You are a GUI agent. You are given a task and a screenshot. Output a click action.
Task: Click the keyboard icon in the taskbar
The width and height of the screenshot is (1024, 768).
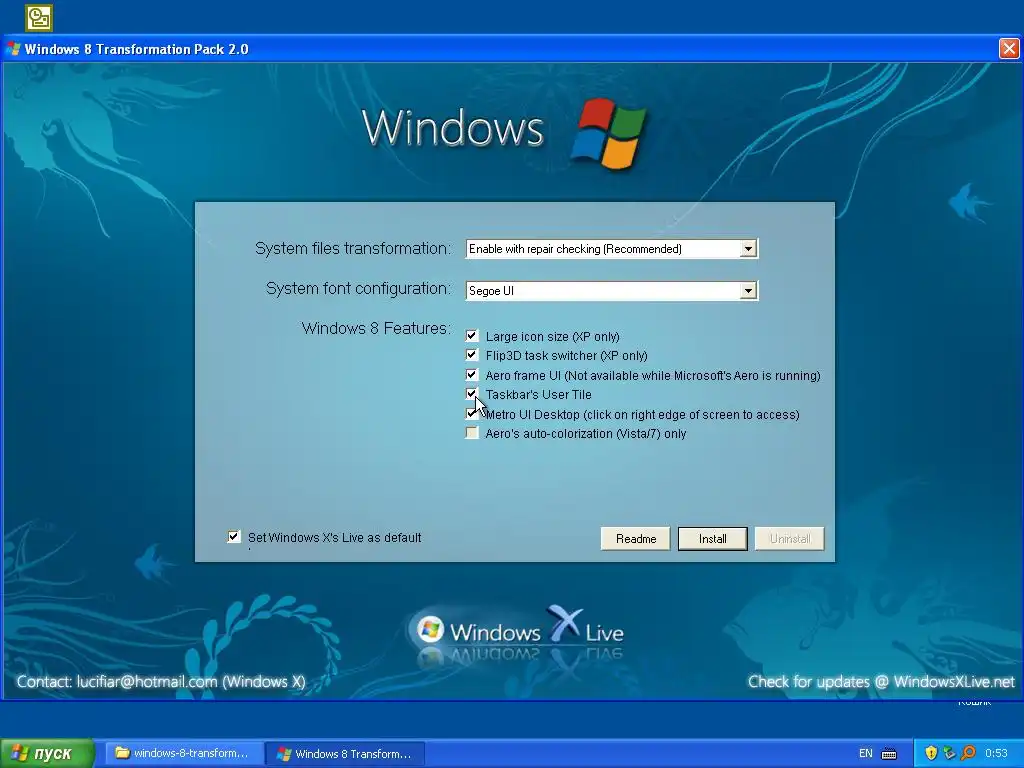click(889, 754)
